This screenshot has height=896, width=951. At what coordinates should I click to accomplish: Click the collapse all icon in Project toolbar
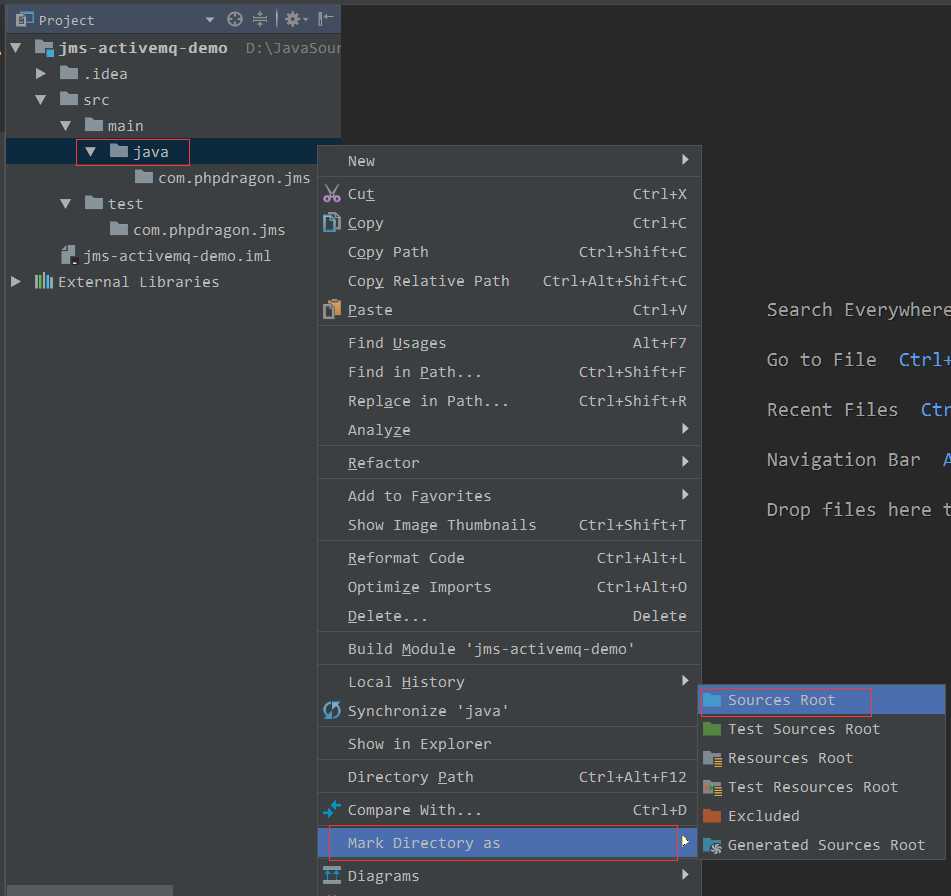click(x=260, y=19)
